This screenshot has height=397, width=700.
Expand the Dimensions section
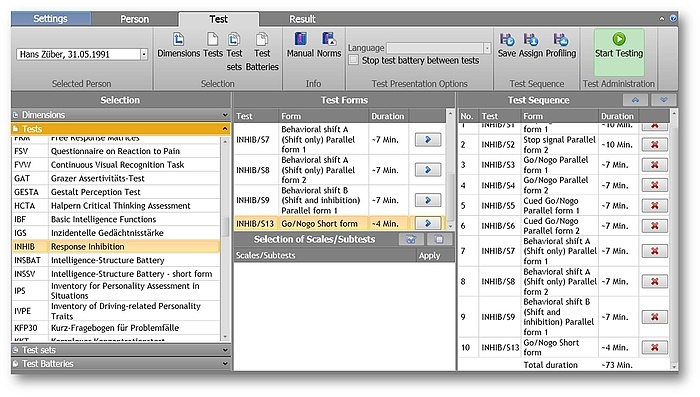[121, 115]
